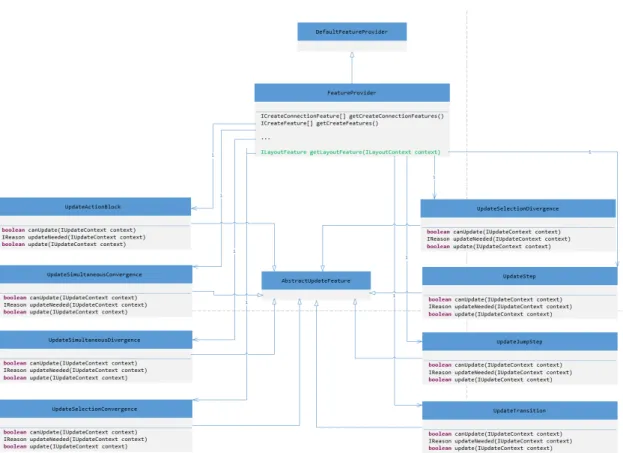Screen dimensions: 623x453
Task: Click boolean update method in UpdateSelectionConvergence
Action: coord(66,446)
